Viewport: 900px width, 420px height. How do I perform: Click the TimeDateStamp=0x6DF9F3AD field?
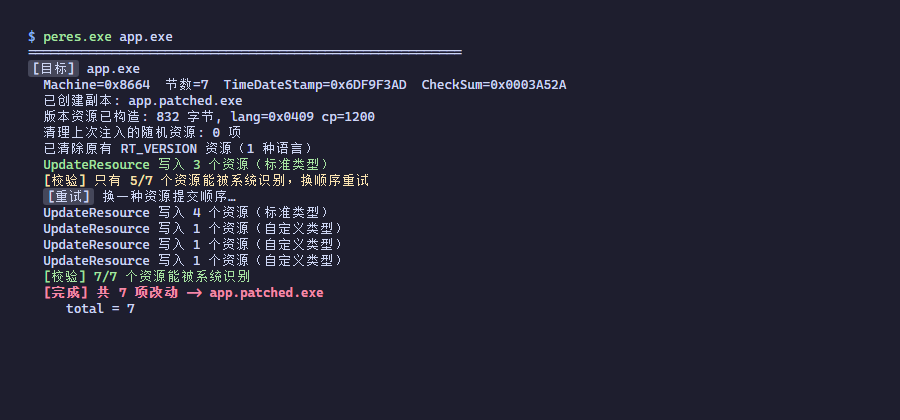(315, 85)
